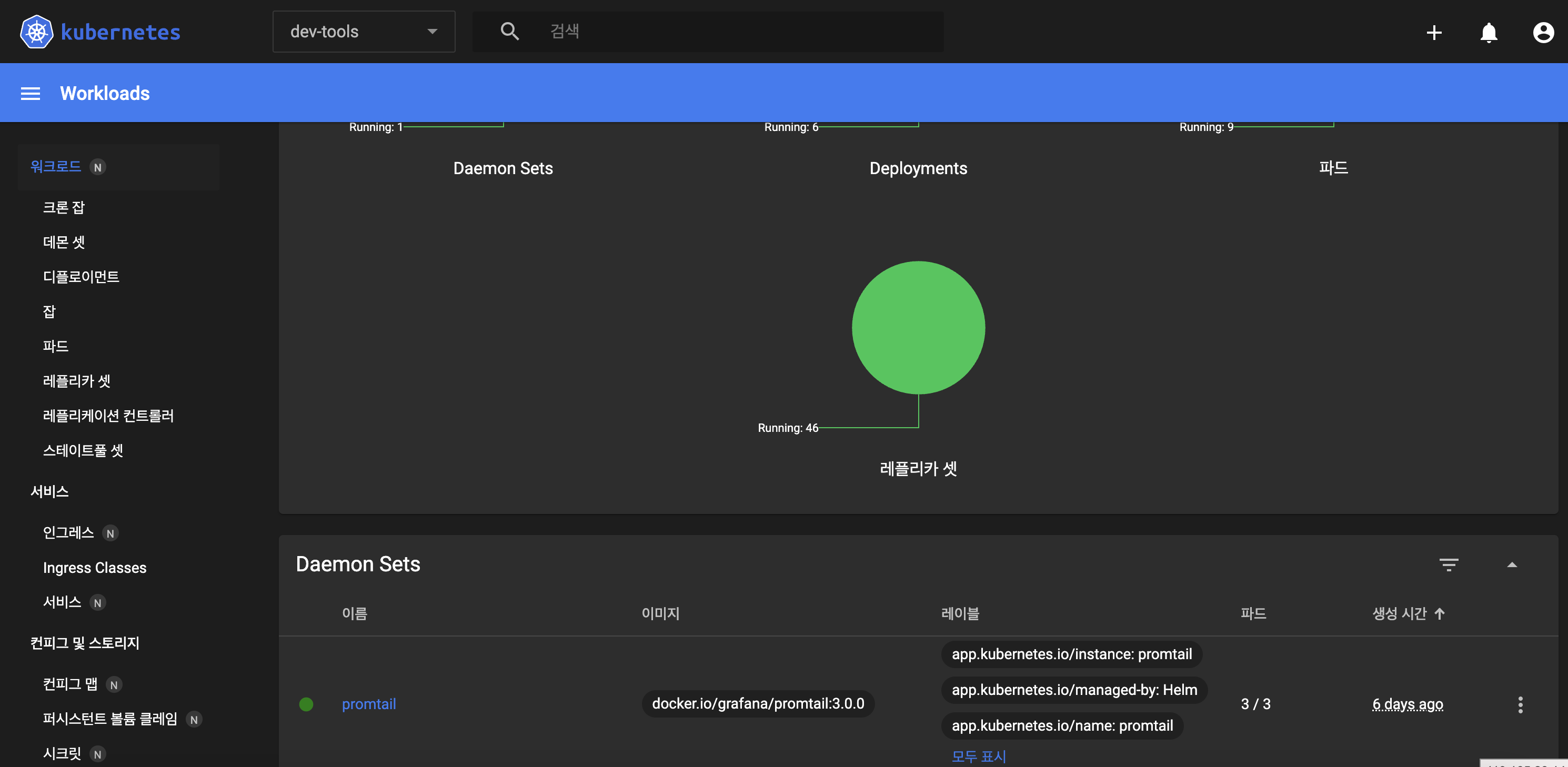Open promtail row three-dot actions menu
Viewport: 1568px width, 767px height.
[1520, 704]
